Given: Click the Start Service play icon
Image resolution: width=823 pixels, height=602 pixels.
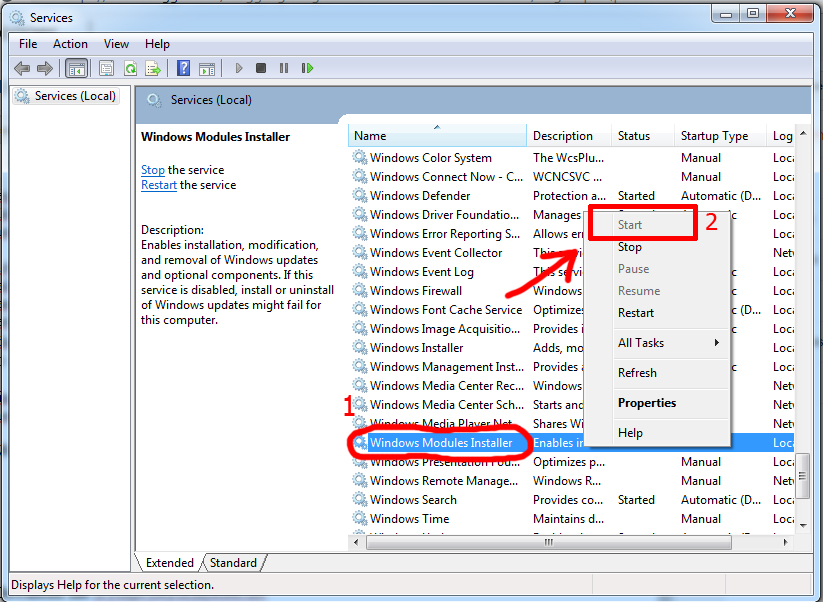Looking at the screenshot, I should coord(239,68).
